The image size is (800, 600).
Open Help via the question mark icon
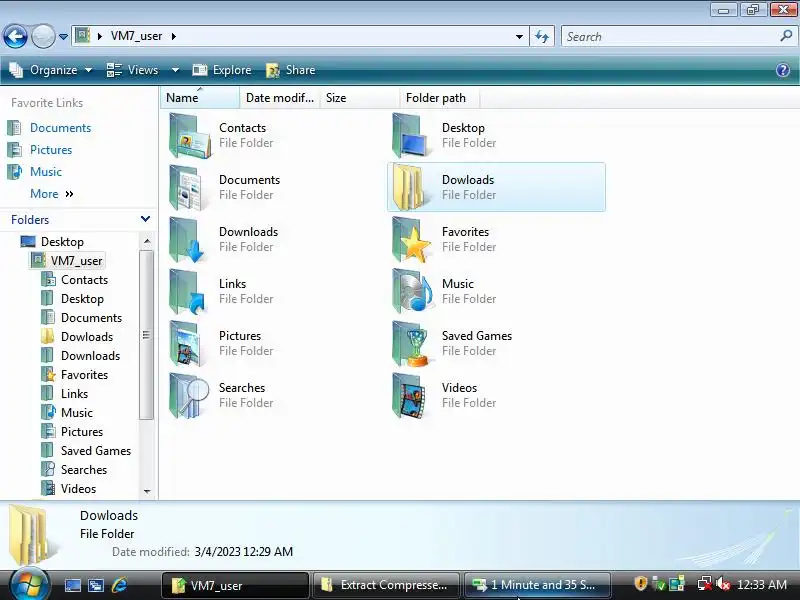click(x=783, y=70)
